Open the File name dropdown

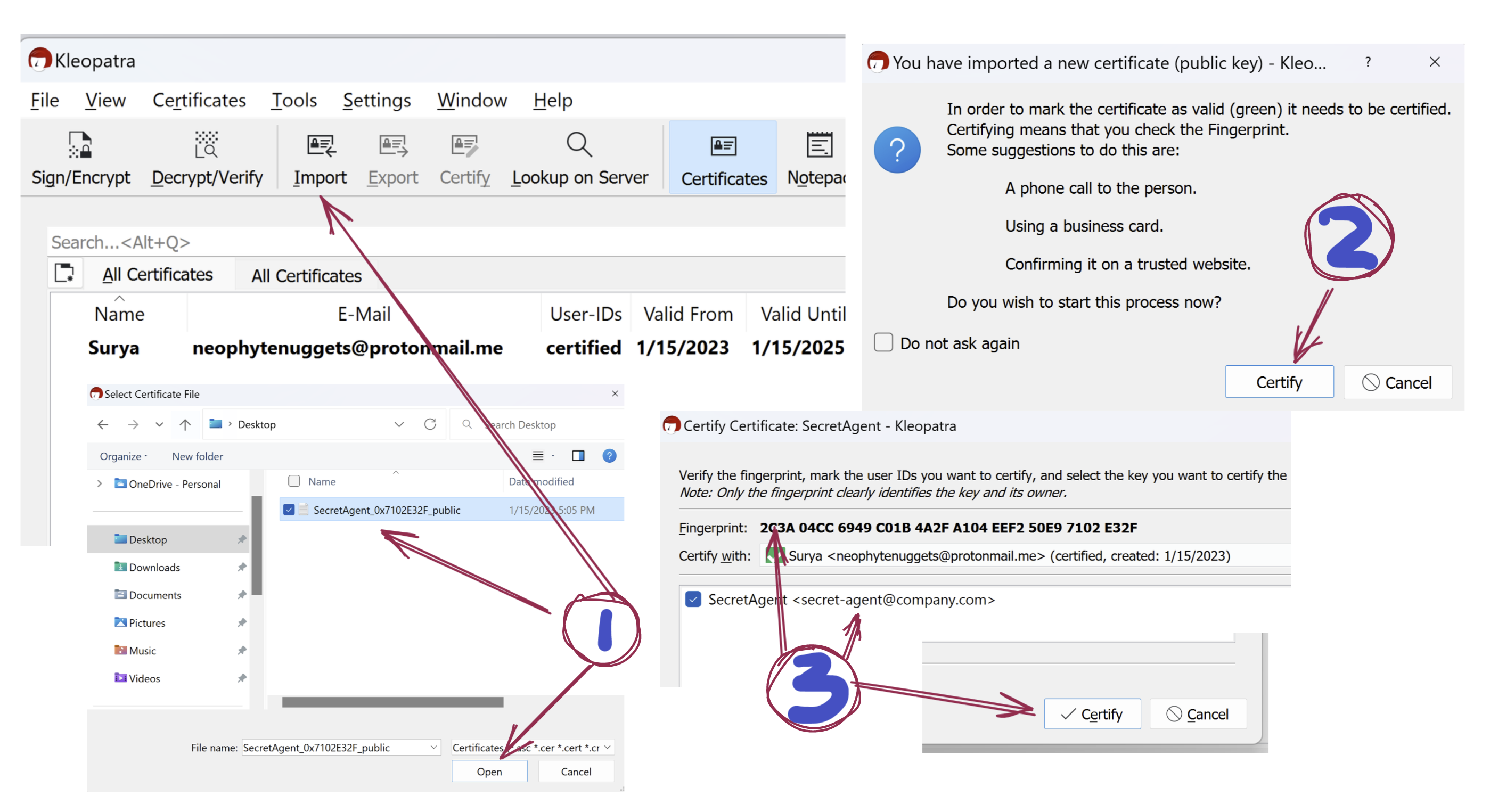pos(434,747)
